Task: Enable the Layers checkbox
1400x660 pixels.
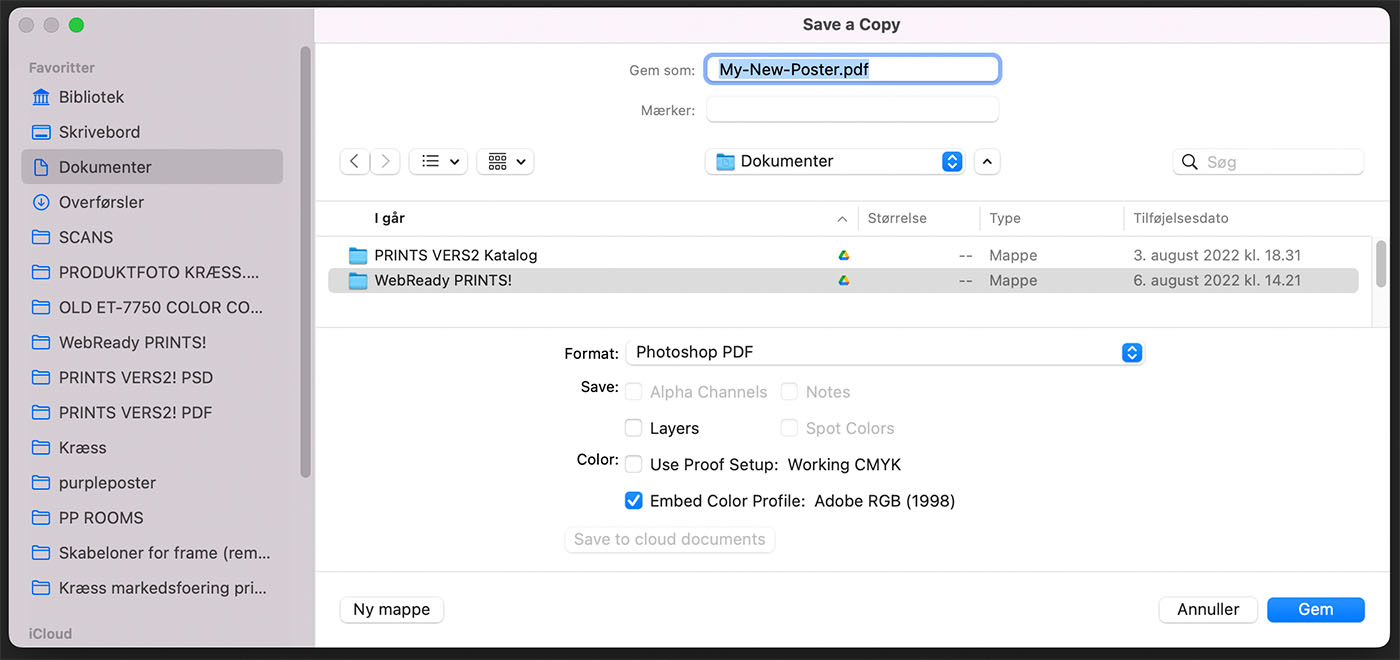Action: (x=633, y=428)
